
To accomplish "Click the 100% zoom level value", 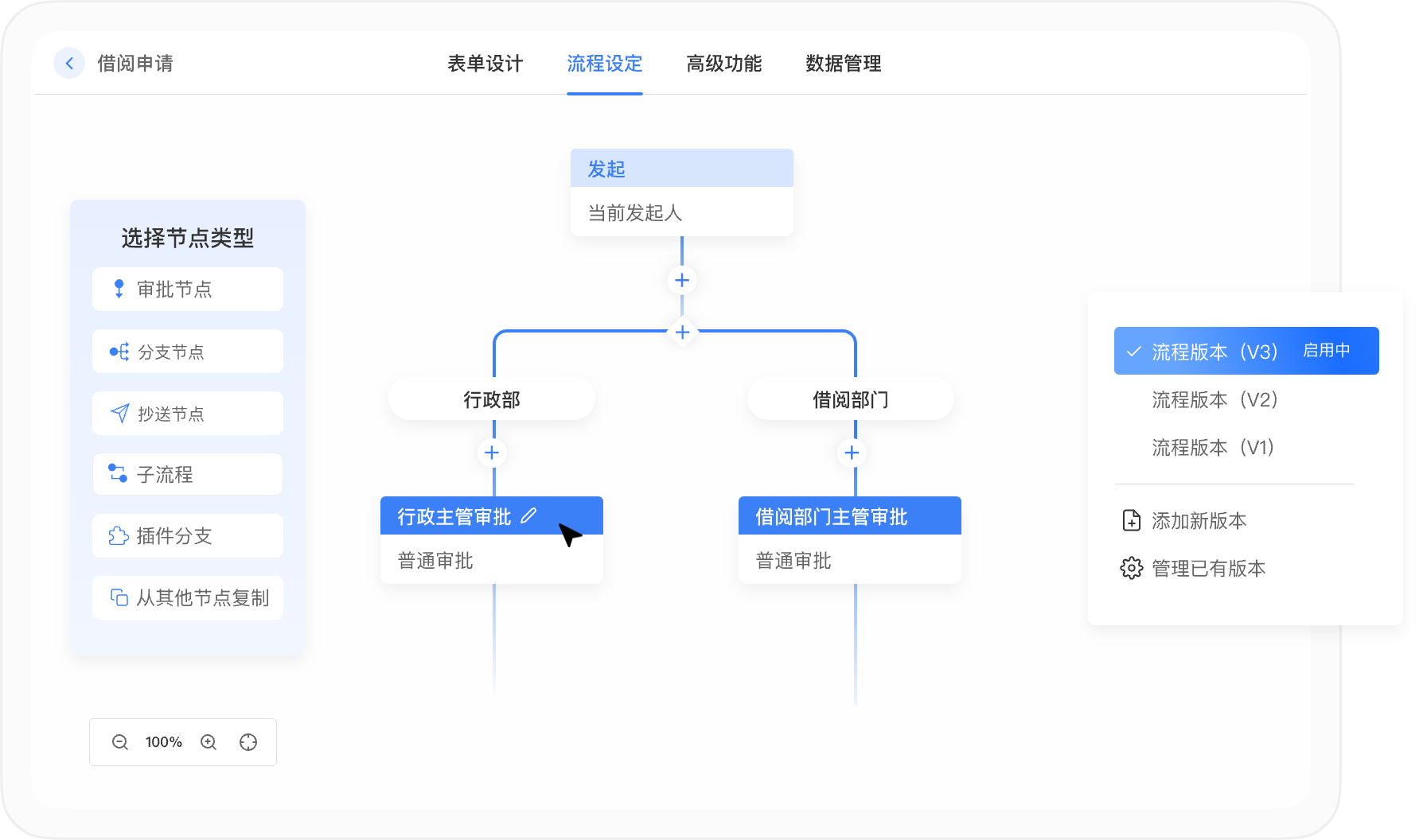I will pos(164,742).
